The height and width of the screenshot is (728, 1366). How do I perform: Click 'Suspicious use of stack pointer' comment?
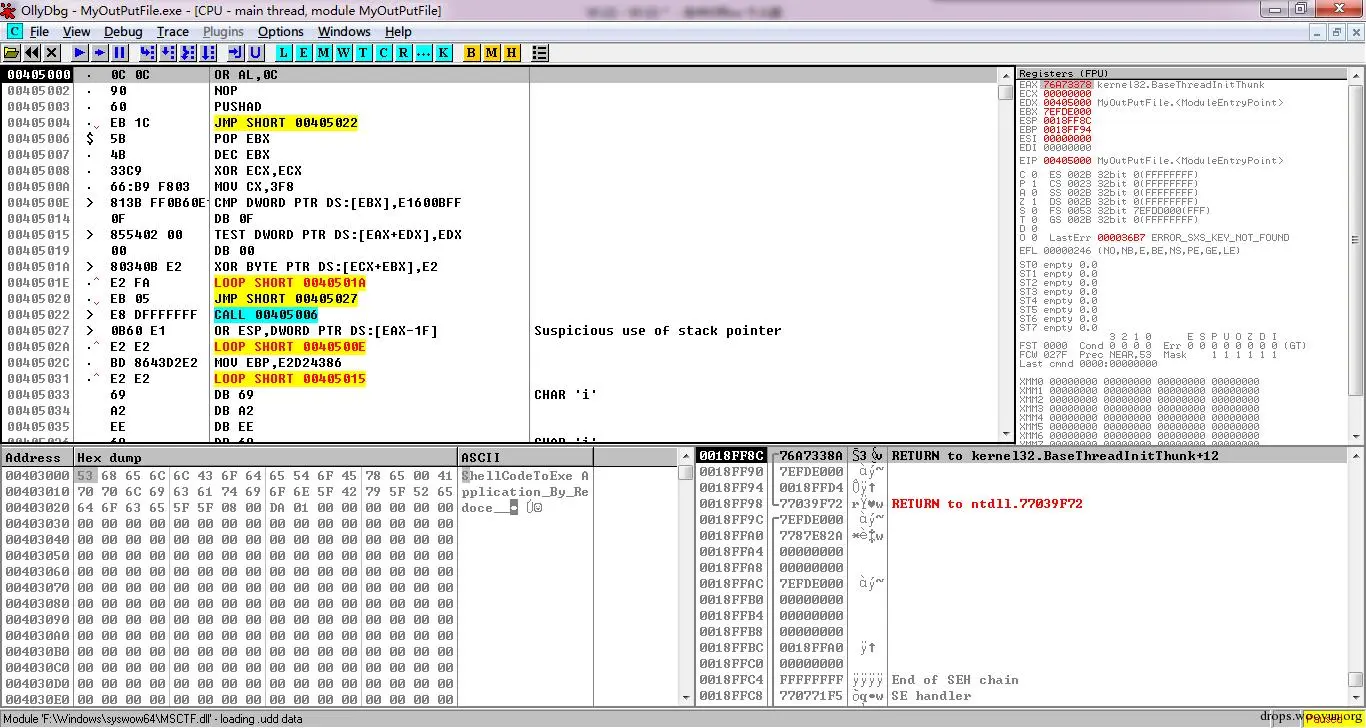click(658, 331)
